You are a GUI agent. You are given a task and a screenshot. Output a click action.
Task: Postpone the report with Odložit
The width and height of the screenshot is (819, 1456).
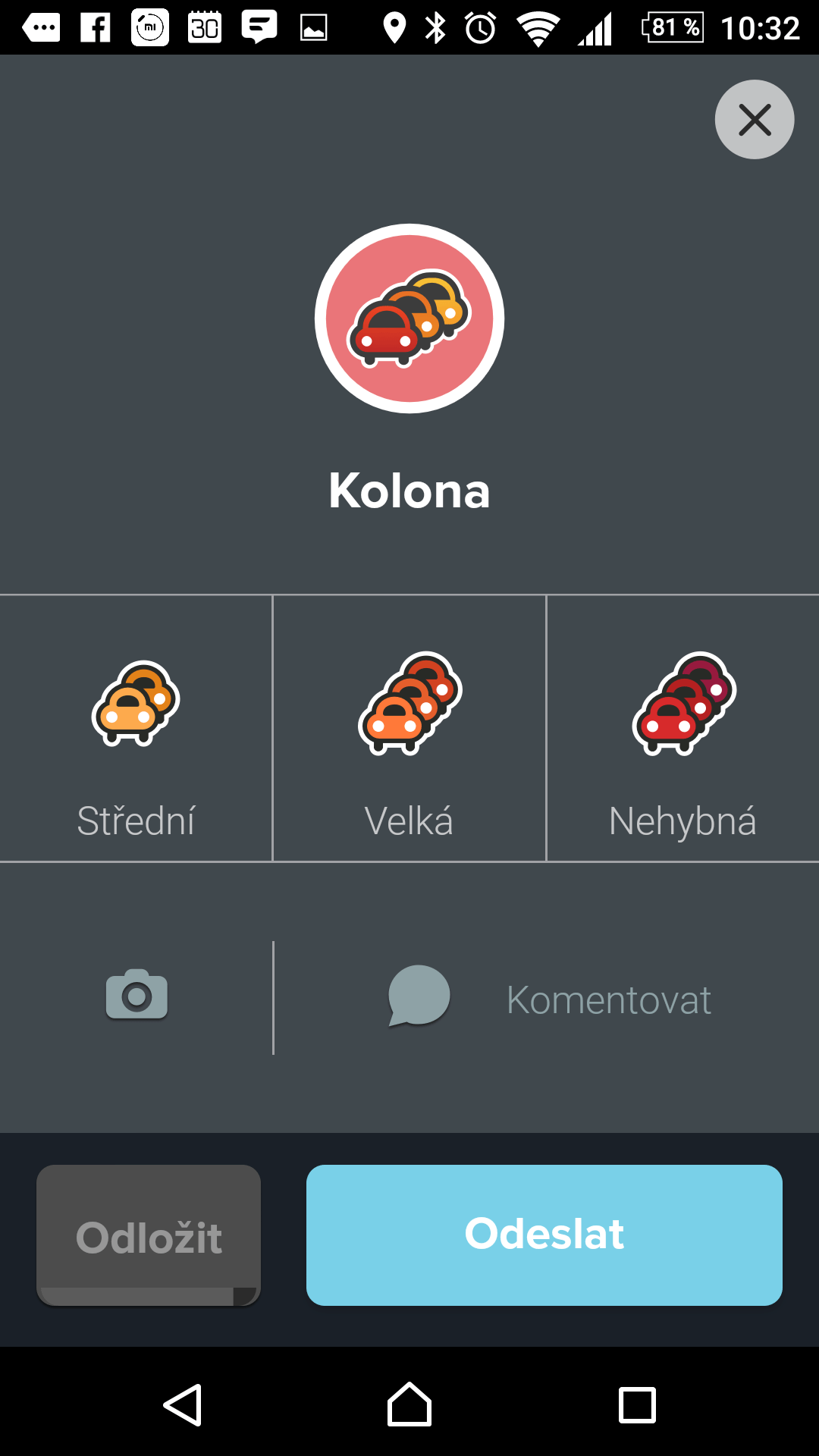tap(149, 1235)
